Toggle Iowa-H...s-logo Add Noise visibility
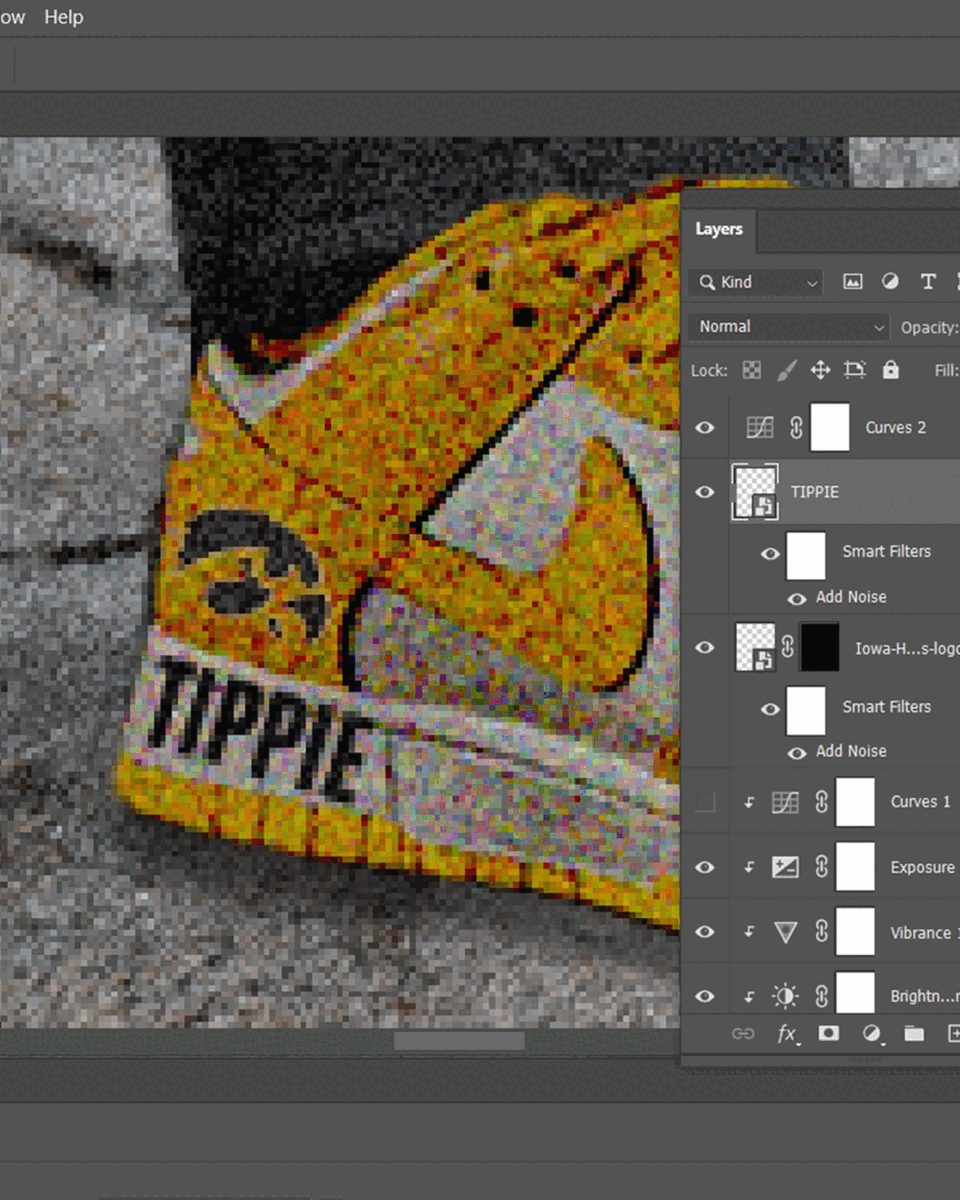The width and height of the screenshot is (960, 1200). pos(797,754)
